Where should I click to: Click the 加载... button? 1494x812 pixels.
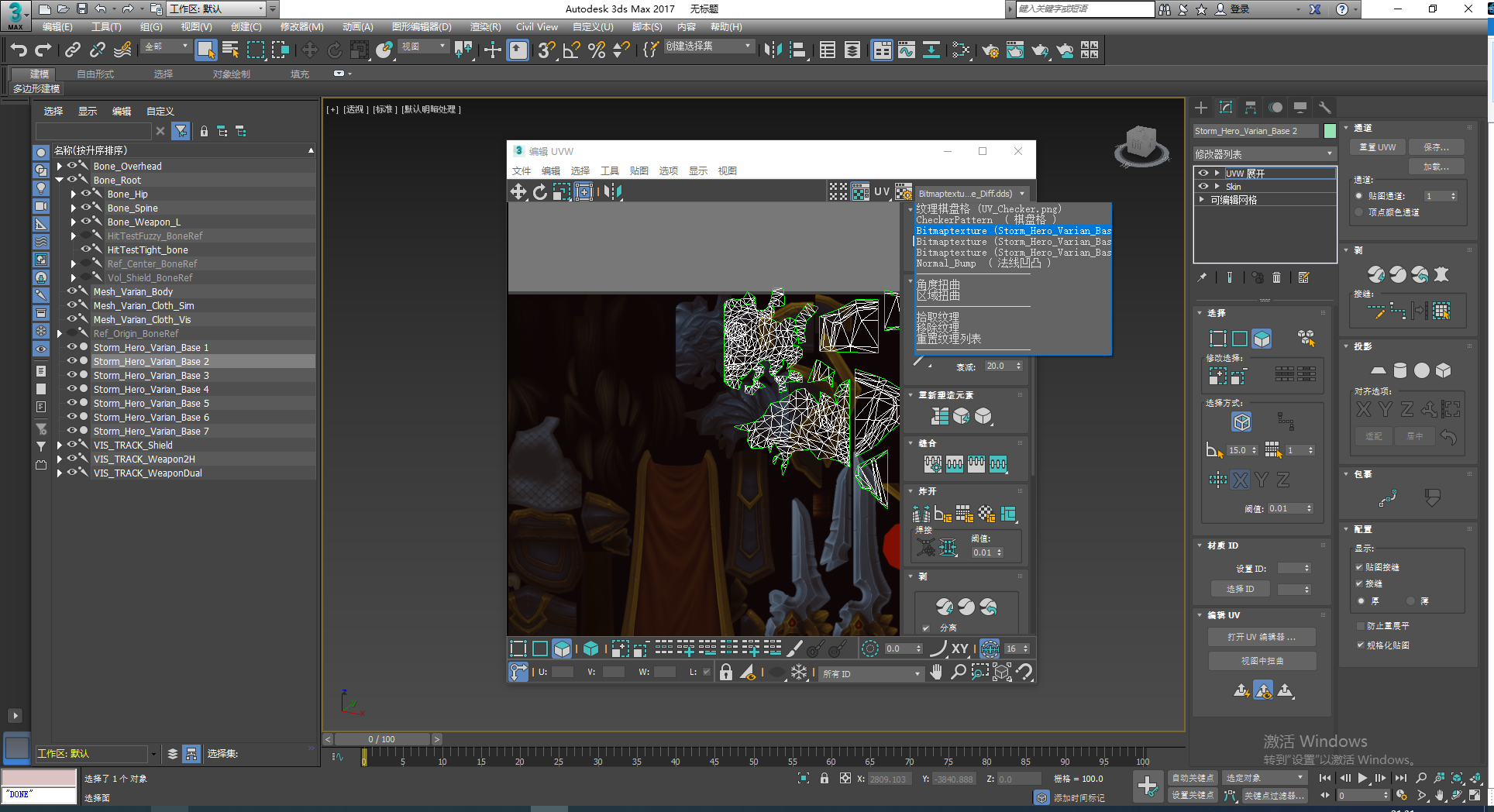[x=1436, y=167]
